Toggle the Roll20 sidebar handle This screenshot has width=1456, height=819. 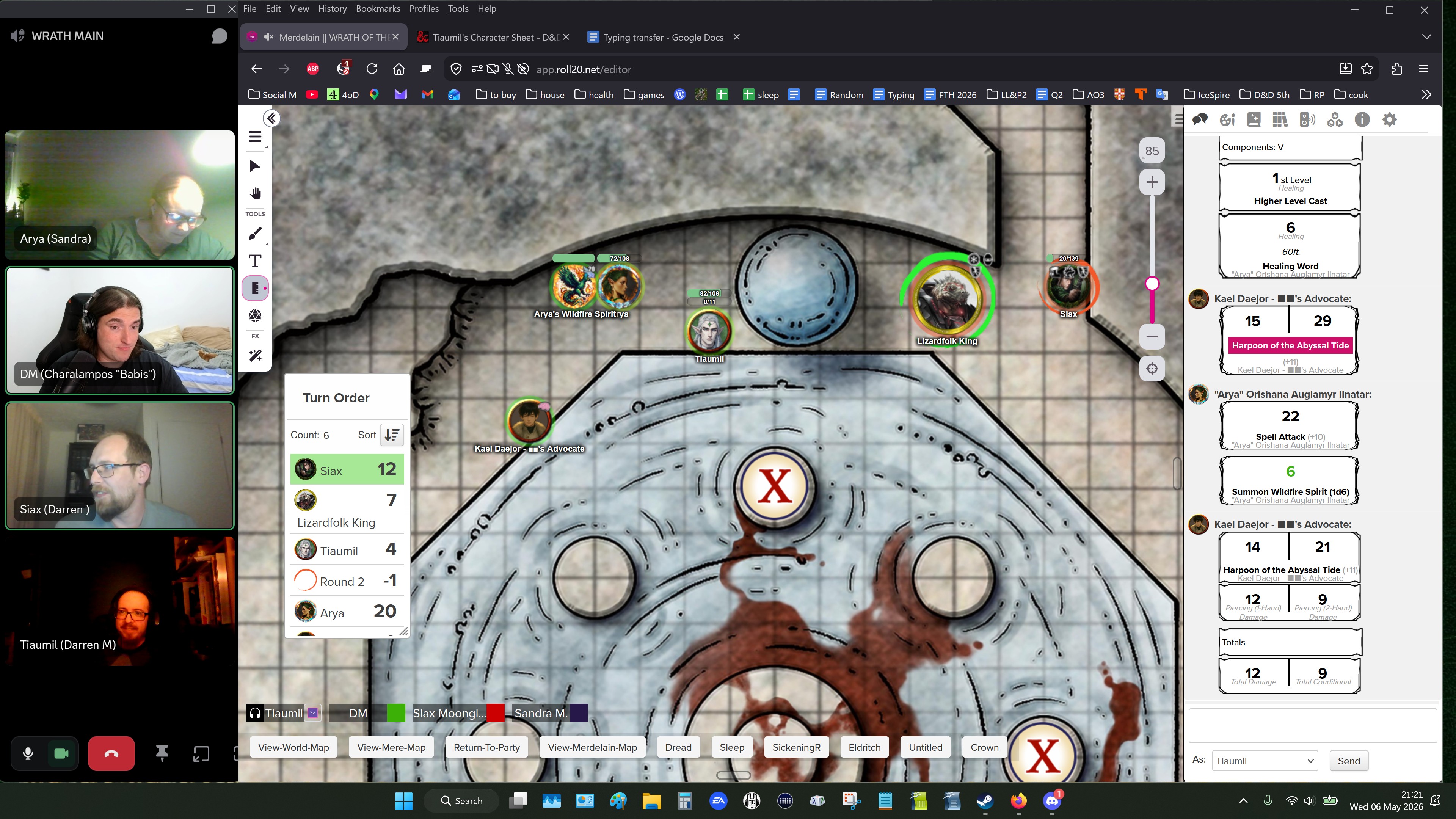(x=1178, y=120)
